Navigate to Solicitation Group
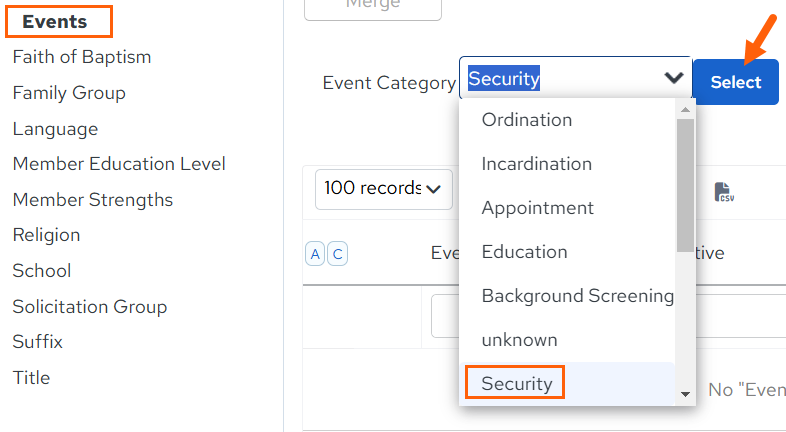Viewport: 786px width, 432px height. 90,307
